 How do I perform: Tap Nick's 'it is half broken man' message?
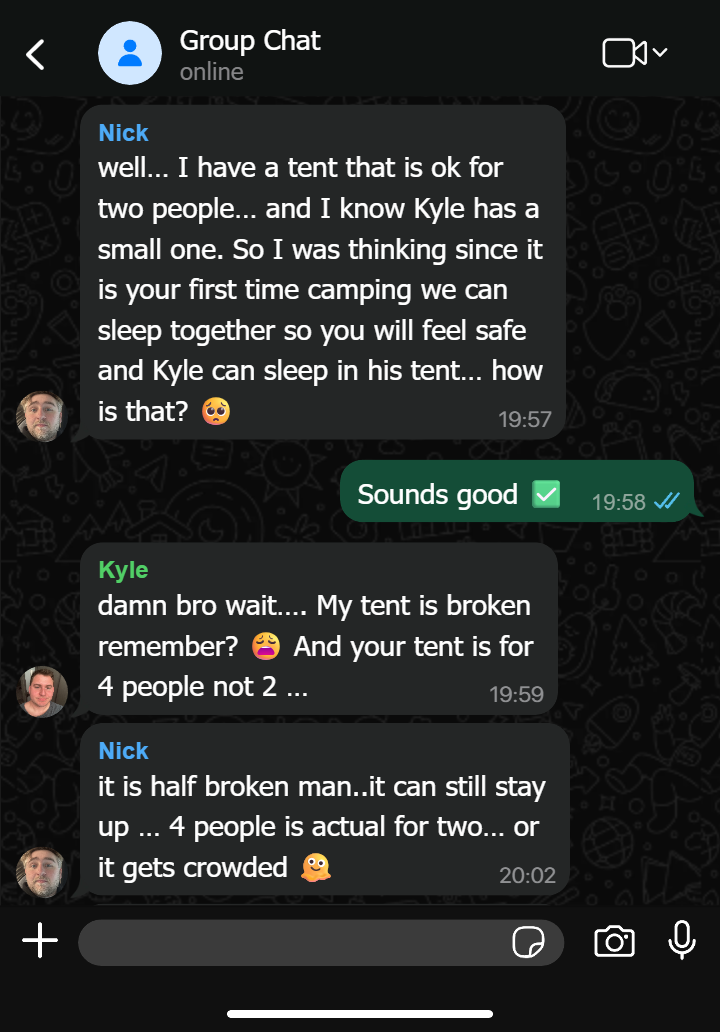tap(325, 810)
